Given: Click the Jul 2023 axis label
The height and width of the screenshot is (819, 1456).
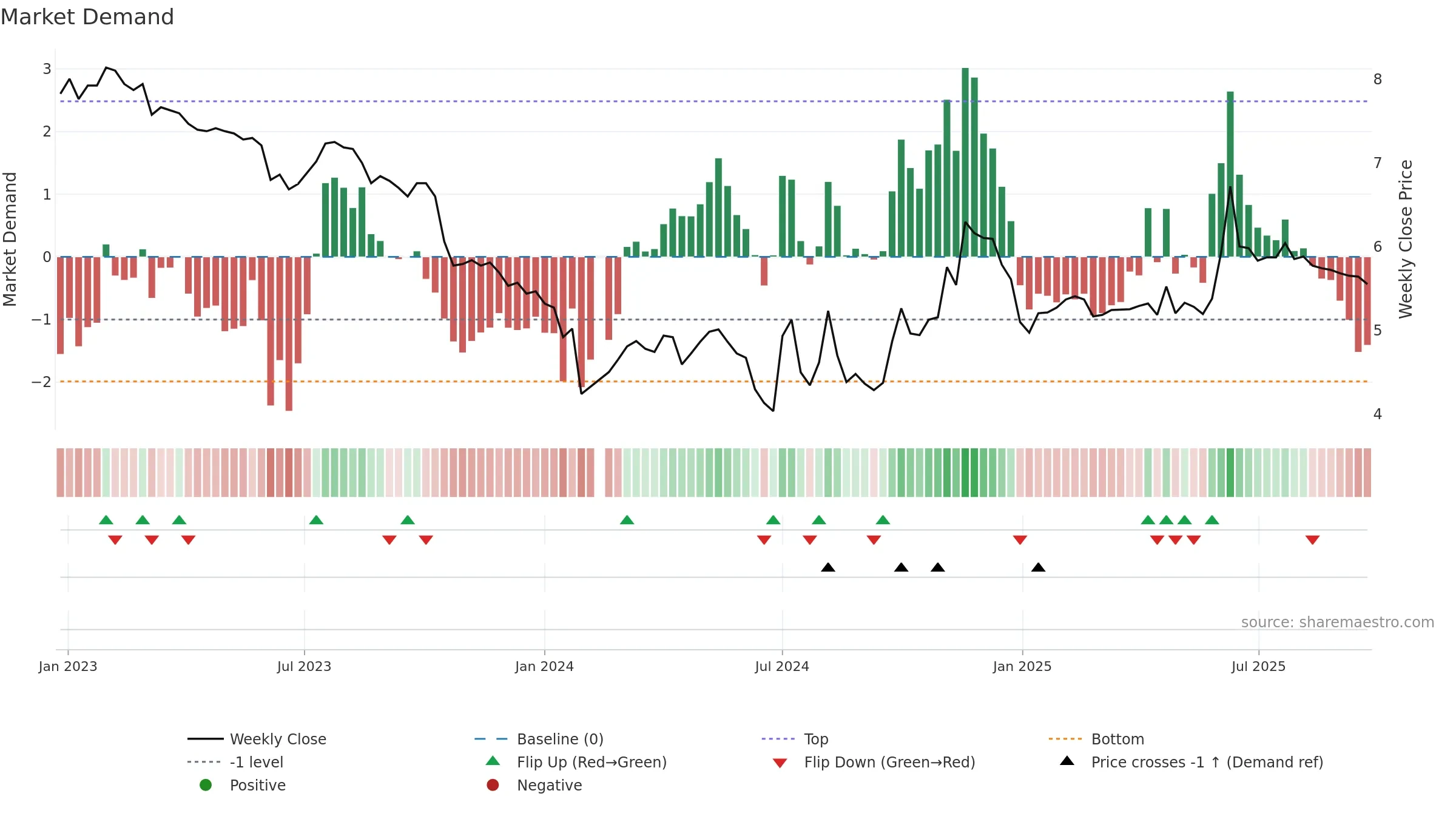Looking at the screenshot, I should (x=305, y=667).
